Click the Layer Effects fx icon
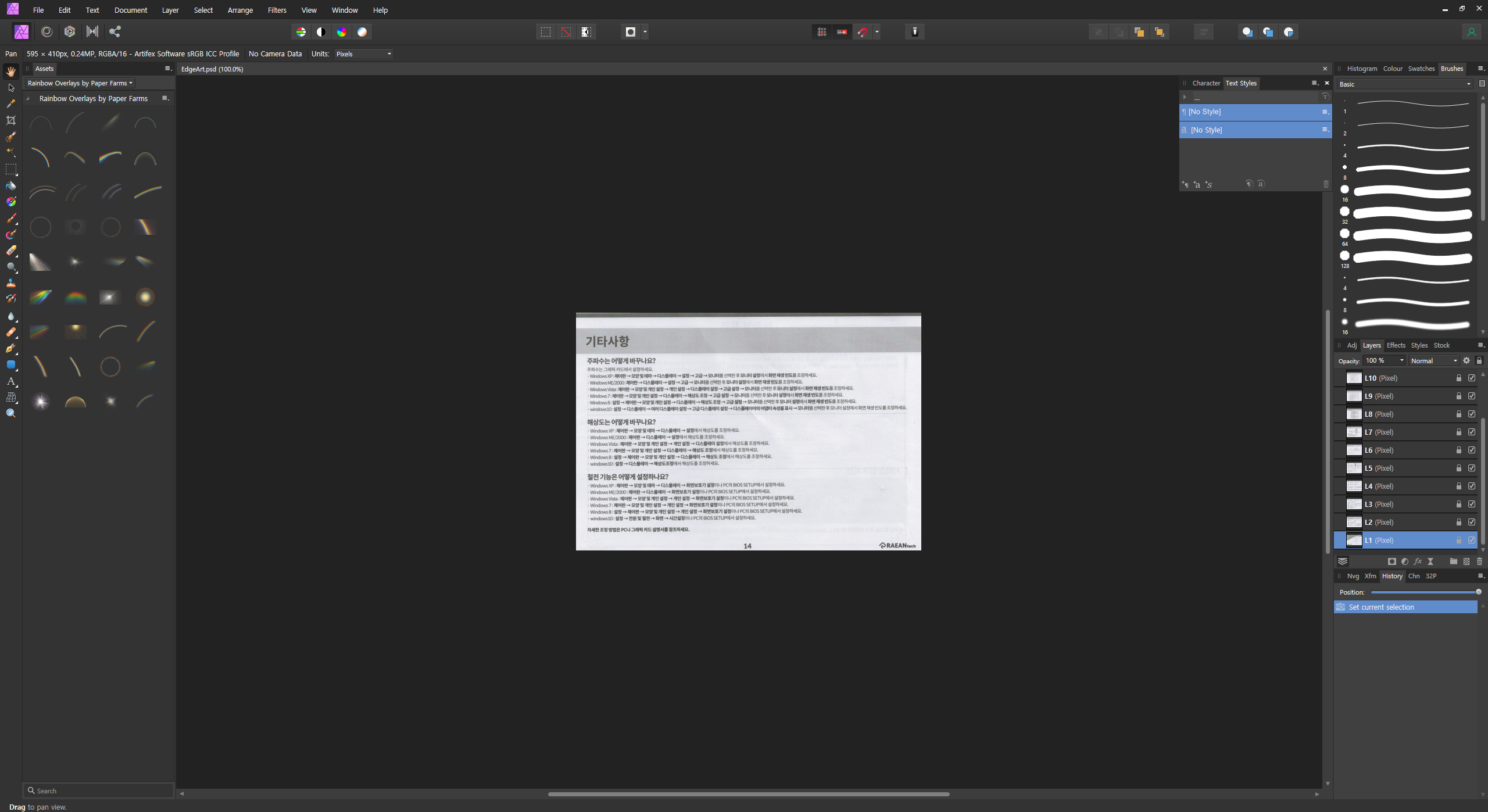The width and height of the screenshot is (1488, 812). (1418, 561)
